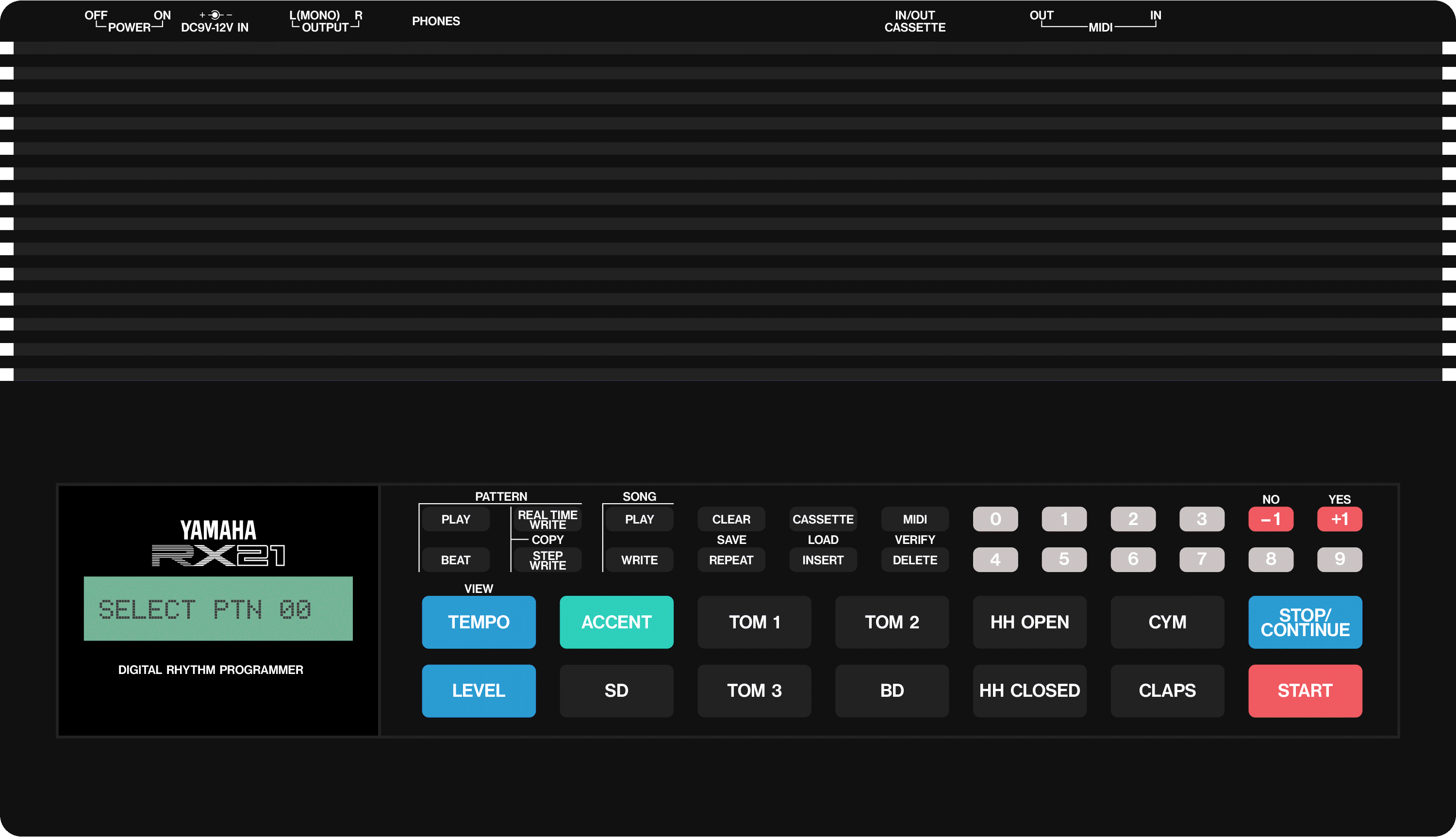Click the red START button
Viewport: 1456px width, 837px height.
point(1306,690)
